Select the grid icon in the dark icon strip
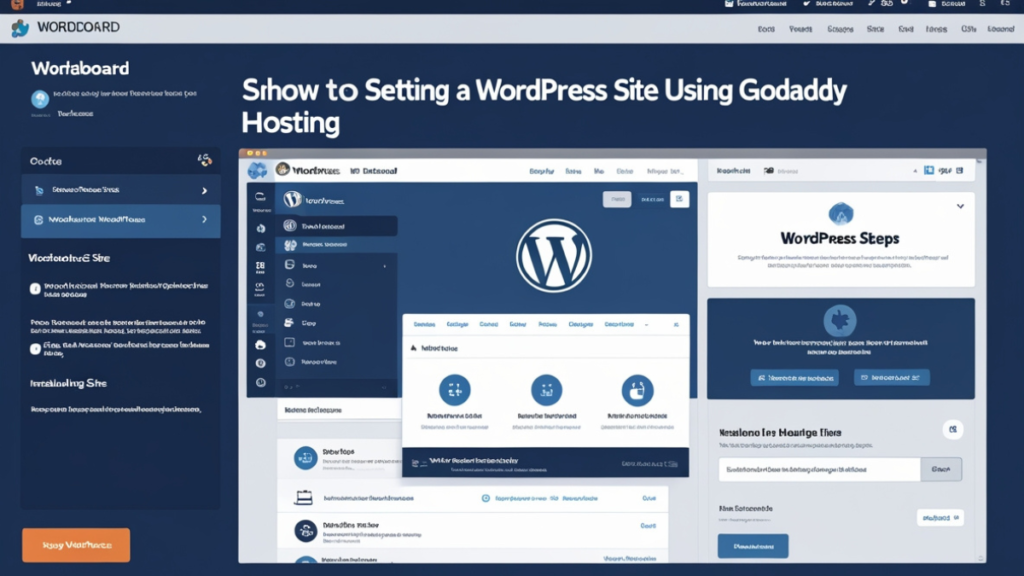The image size is (1024, 576). [x=261, y=265]
